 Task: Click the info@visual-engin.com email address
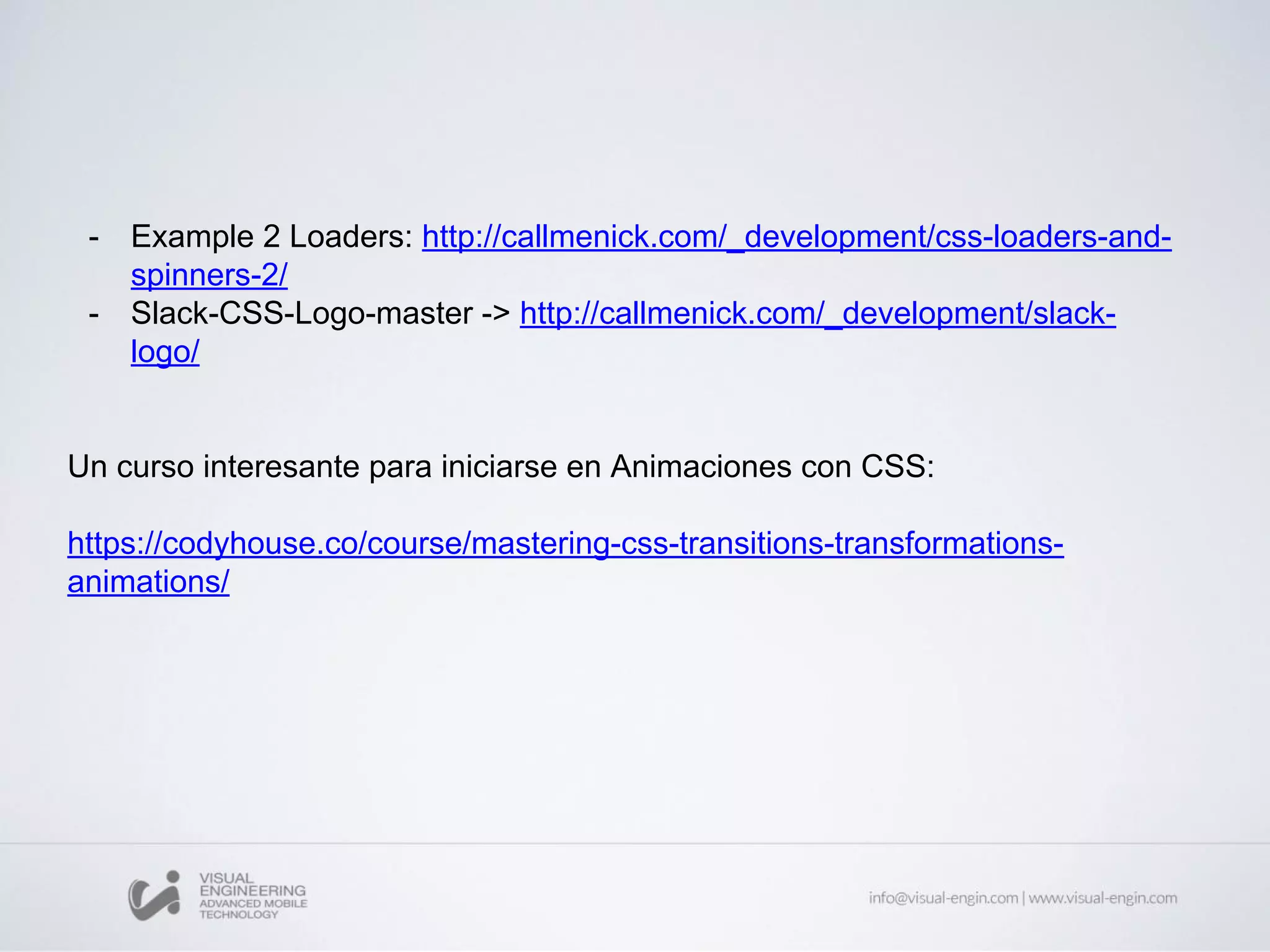pyautogui.click(x=943, y=897)
